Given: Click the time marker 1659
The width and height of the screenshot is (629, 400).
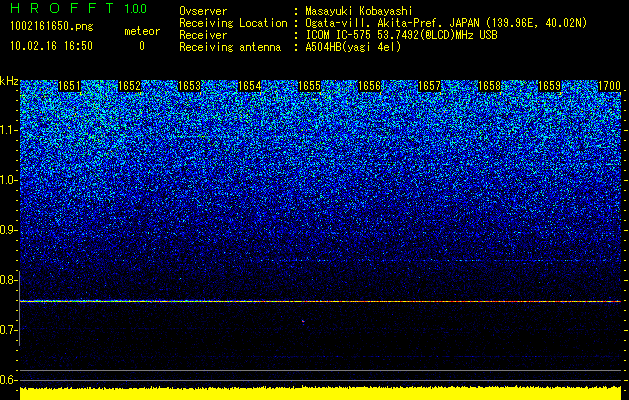Looking at the screenshot, I should [x=549, y=86].
